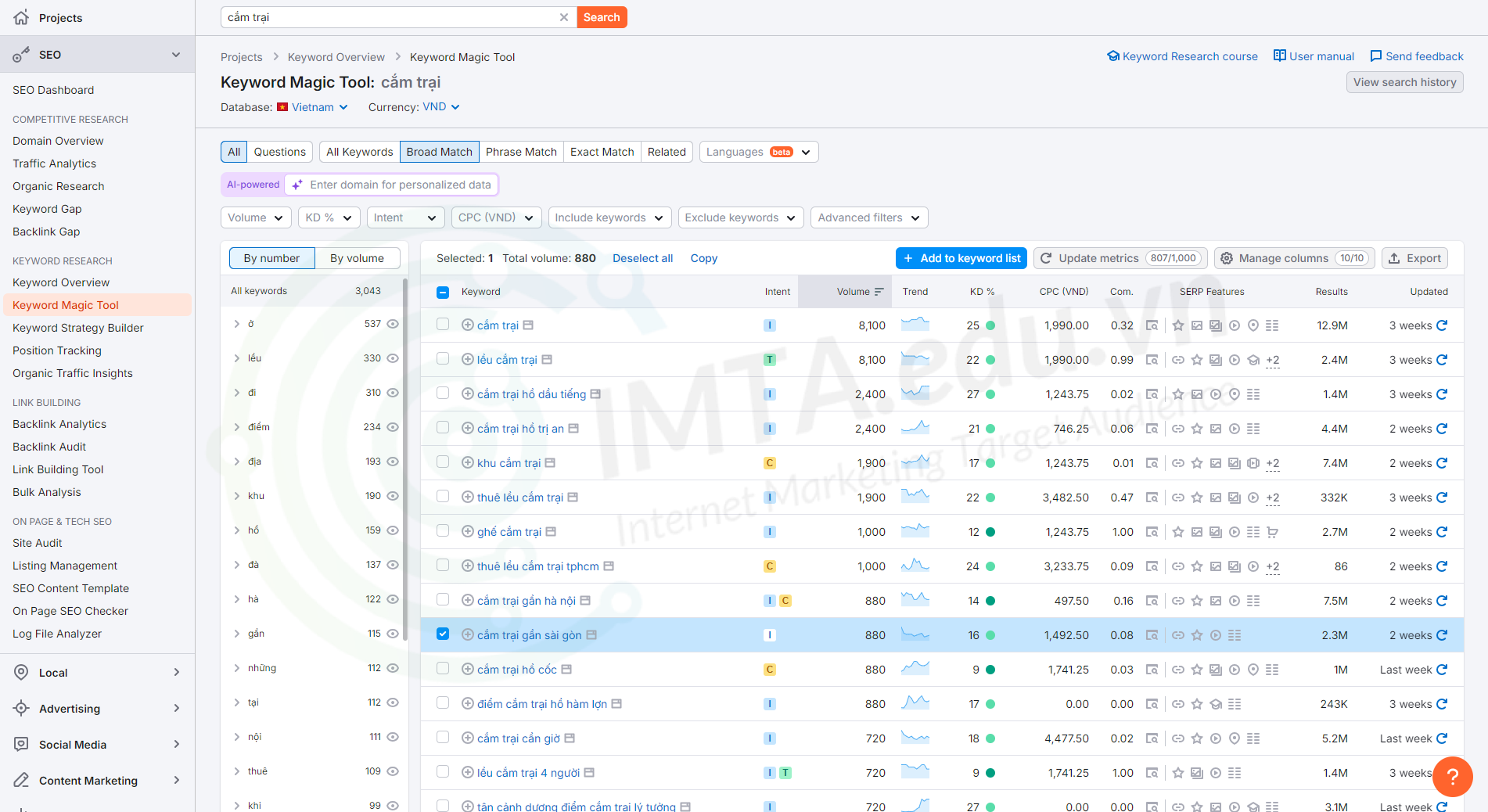The height and width of the screenshot is (812, 1488).
Task: Check the khu cắm trại checkbox
Action: [x=443, y=462]
